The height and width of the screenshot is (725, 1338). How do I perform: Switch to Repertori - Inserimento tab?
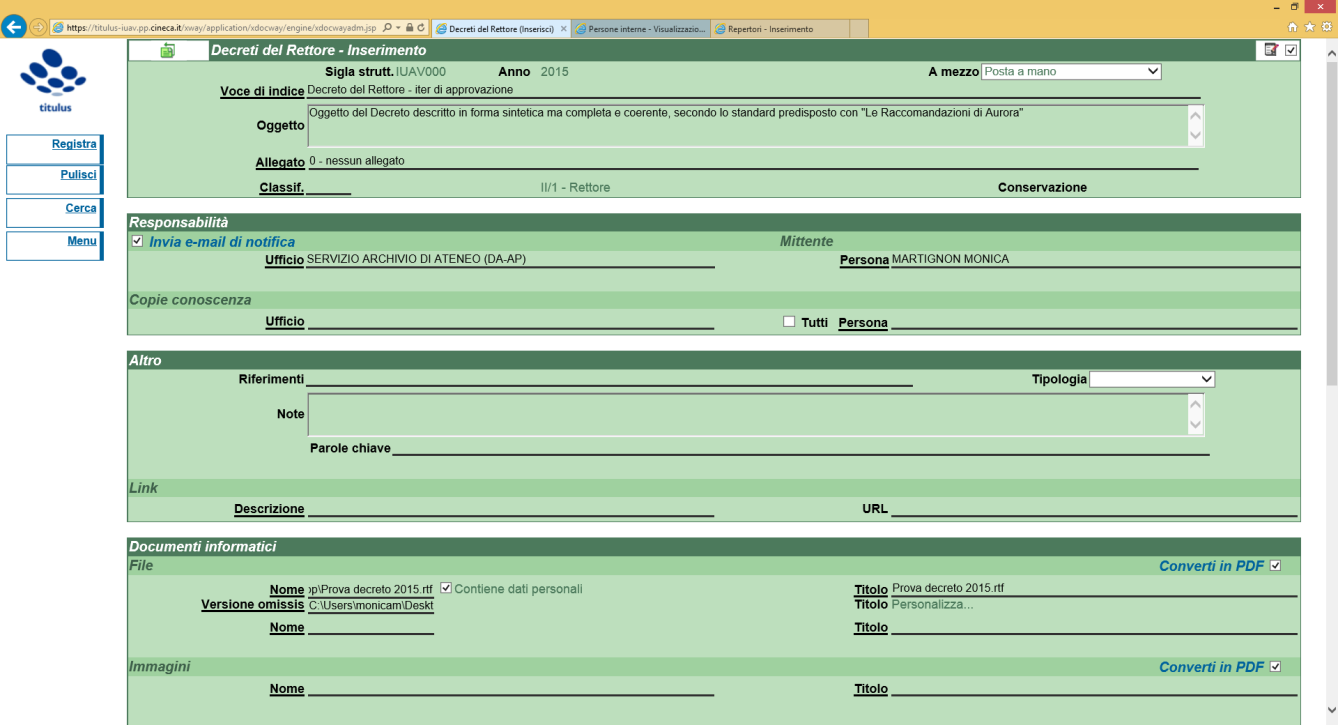click(779, 29)
